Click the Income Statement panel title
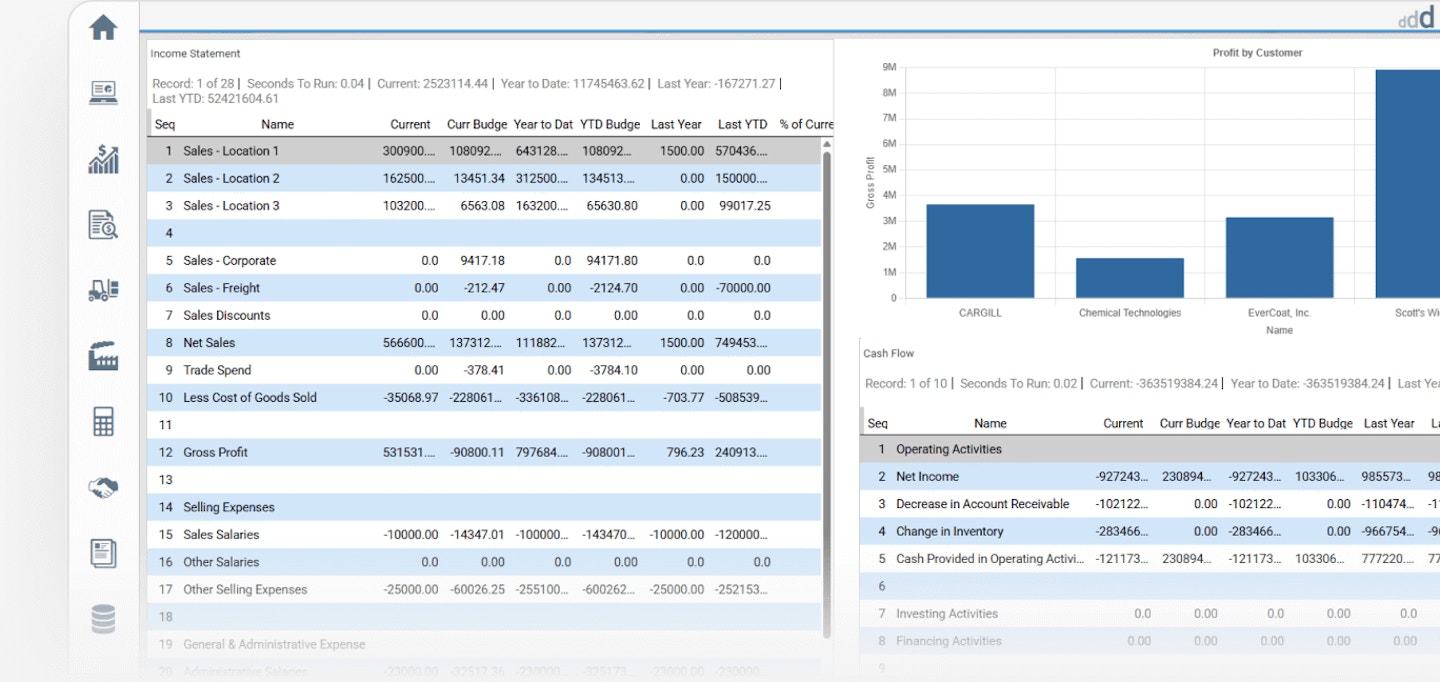This screenshot has height=682, width=1440. point(195,54)
